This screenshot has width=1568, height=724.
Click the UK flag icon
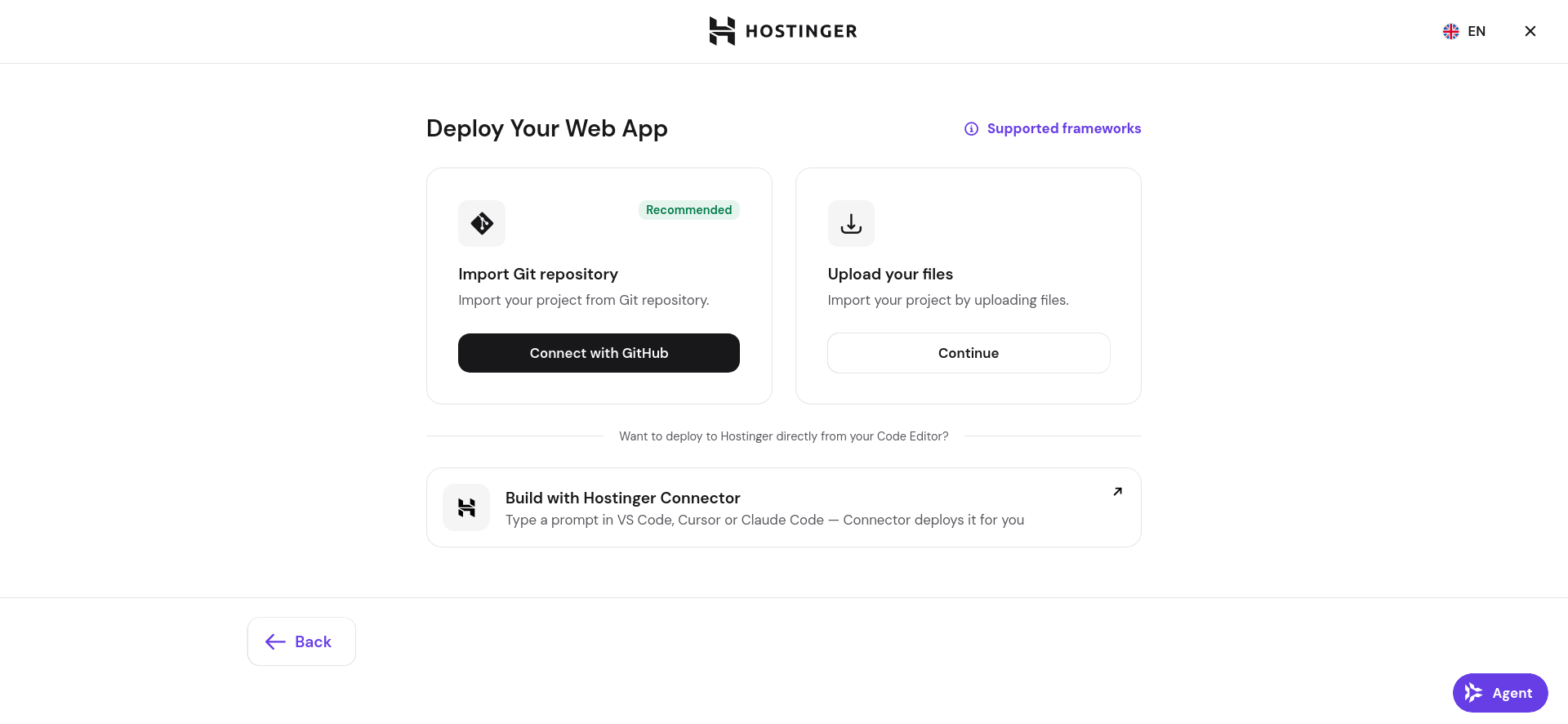coord(1451,31)
